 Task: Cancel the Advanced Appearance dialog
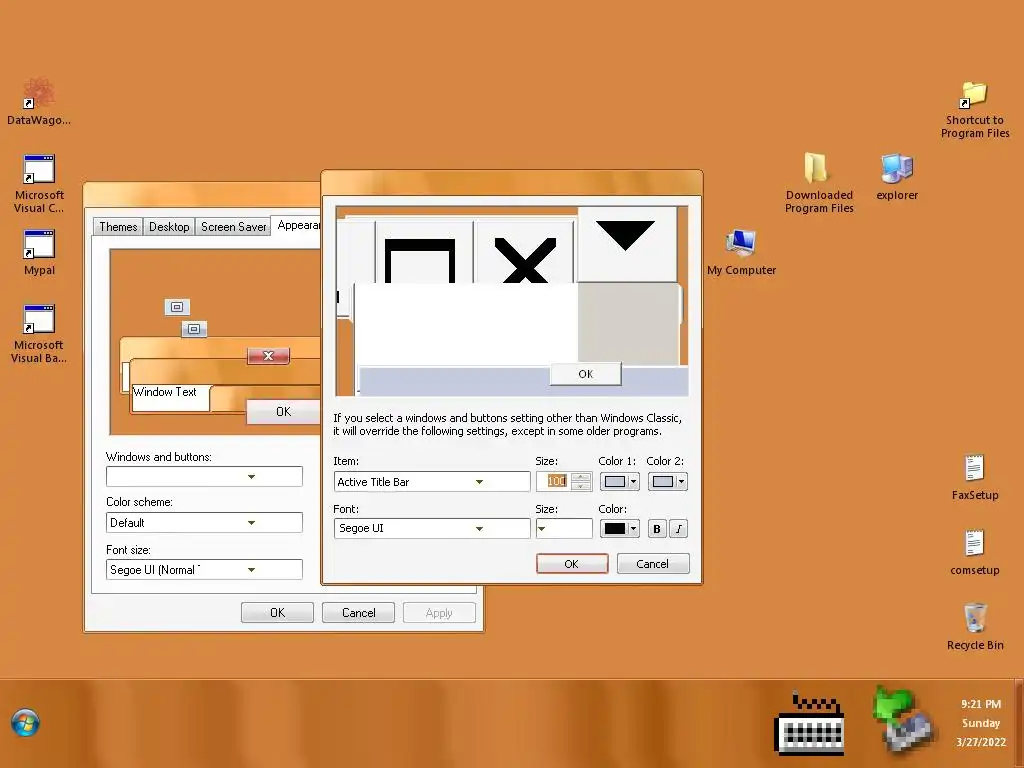[652, 564]
